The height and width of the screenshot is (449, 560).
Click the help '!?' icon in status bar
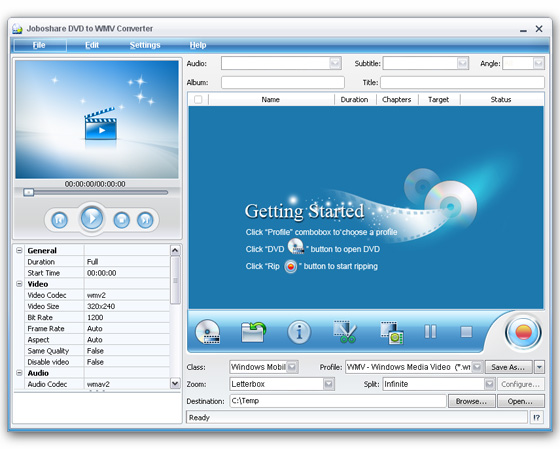(536, 418)
